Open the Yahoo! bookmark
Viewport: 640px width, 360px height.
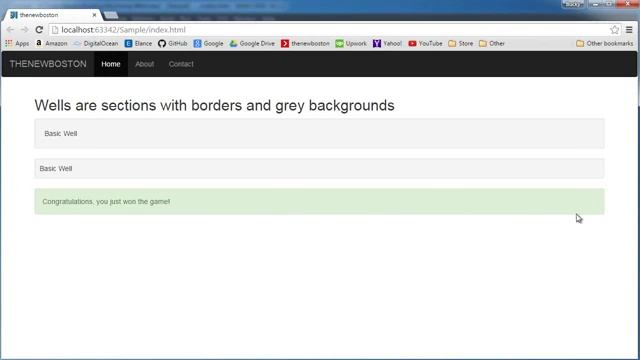(387, 43)
